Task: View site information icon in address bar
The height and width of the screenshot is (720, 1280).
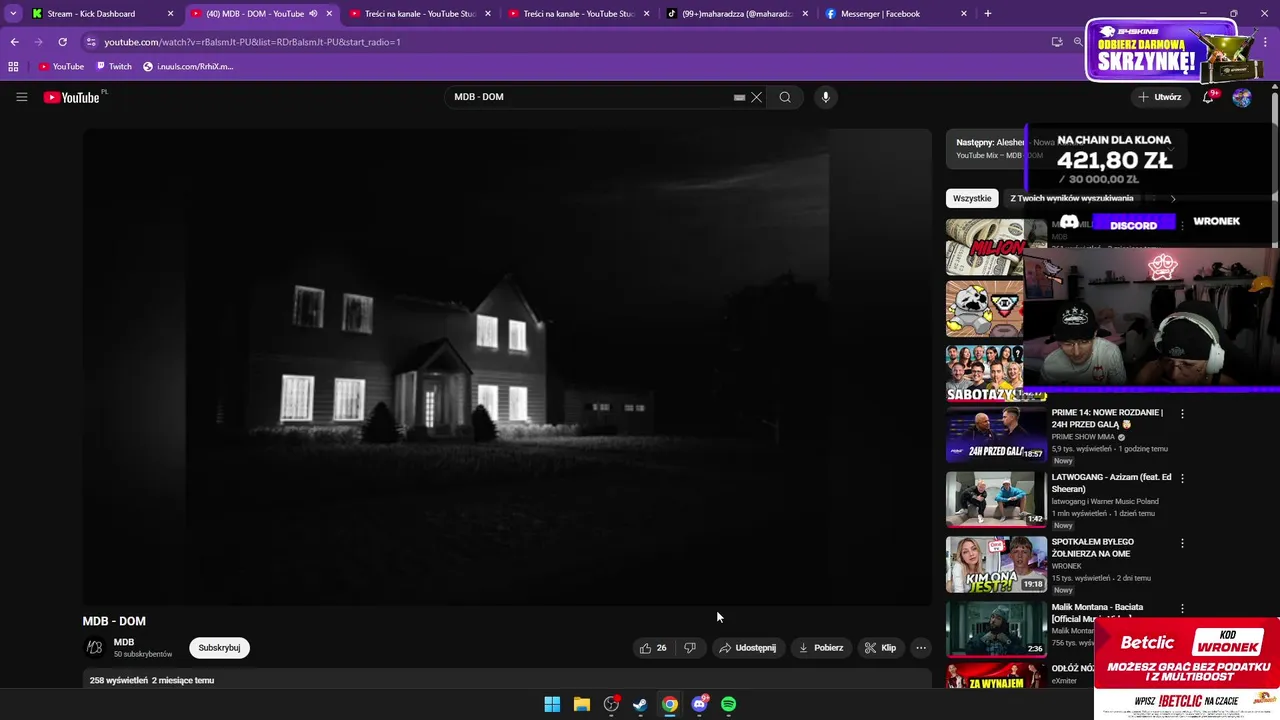Action: 91,42
